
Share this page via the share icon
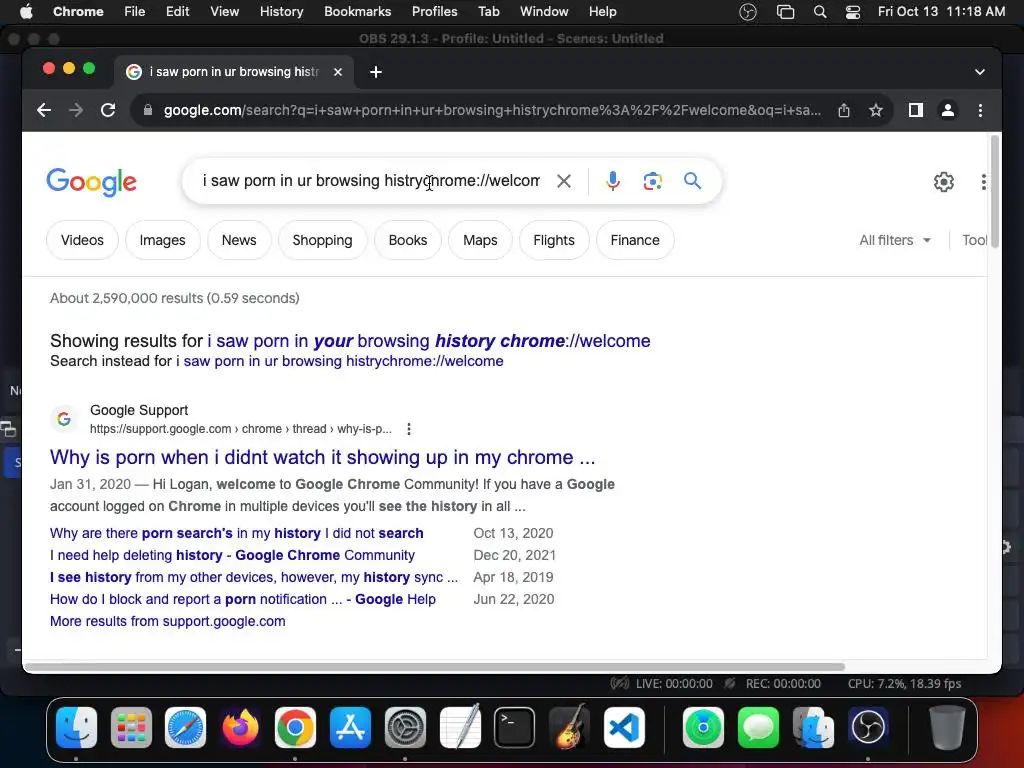[844, 110]
